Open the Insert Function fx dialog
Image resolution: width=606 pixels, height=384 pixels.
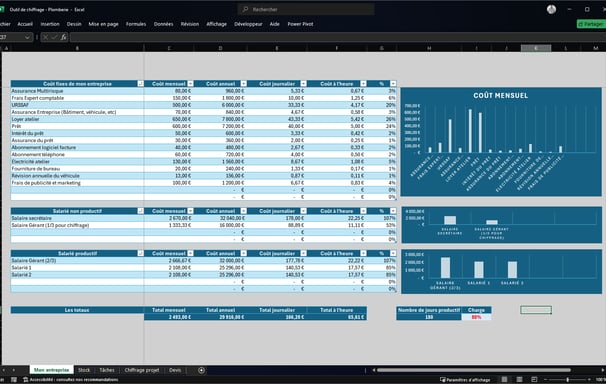[63, 37]
